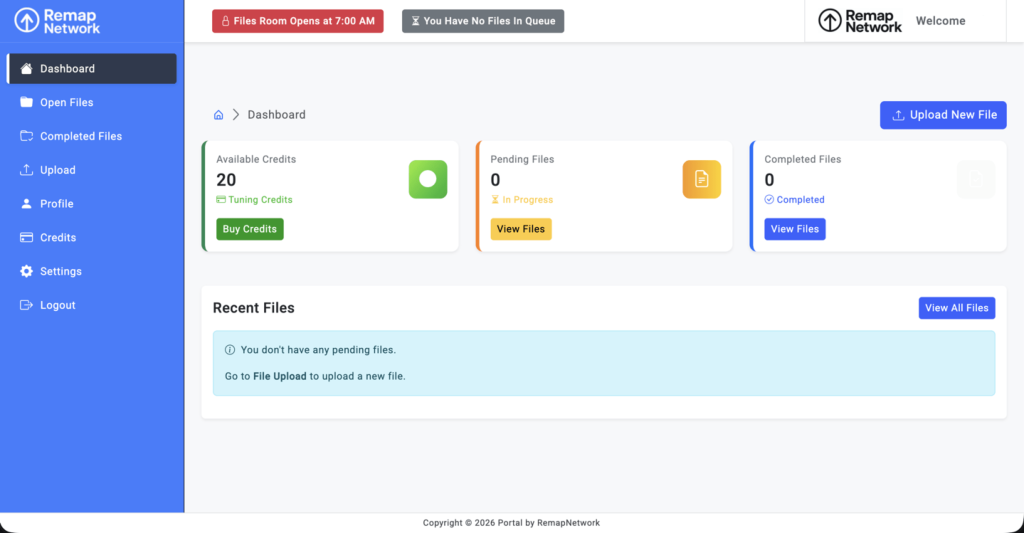The image size is (1024, 533).
Task: Click the breadcrumb chevron before Dashboard
Action: coord(236,115)
